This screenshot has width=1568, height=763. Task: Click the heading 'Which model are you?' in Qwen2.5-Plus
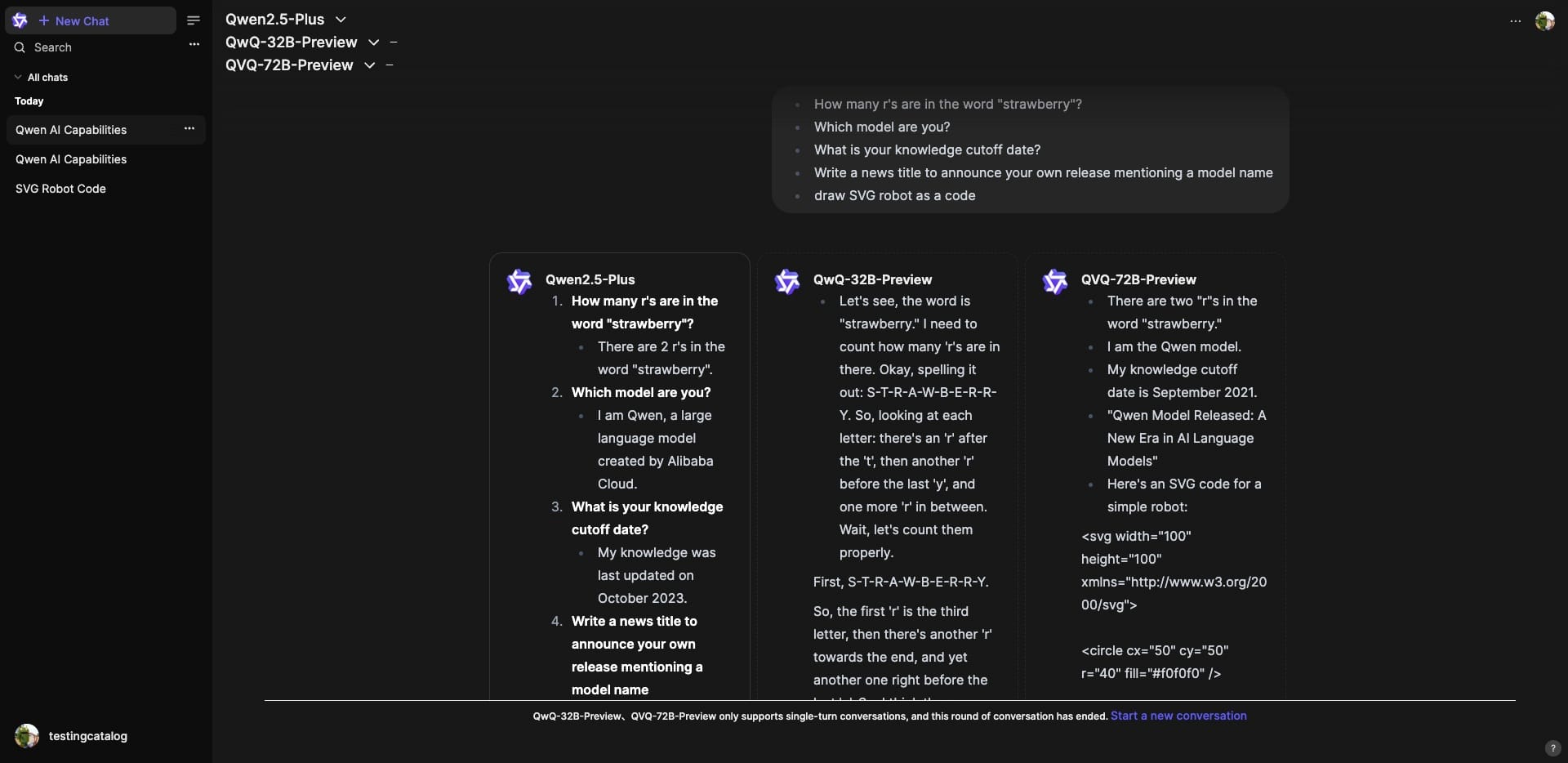point(641,392)
